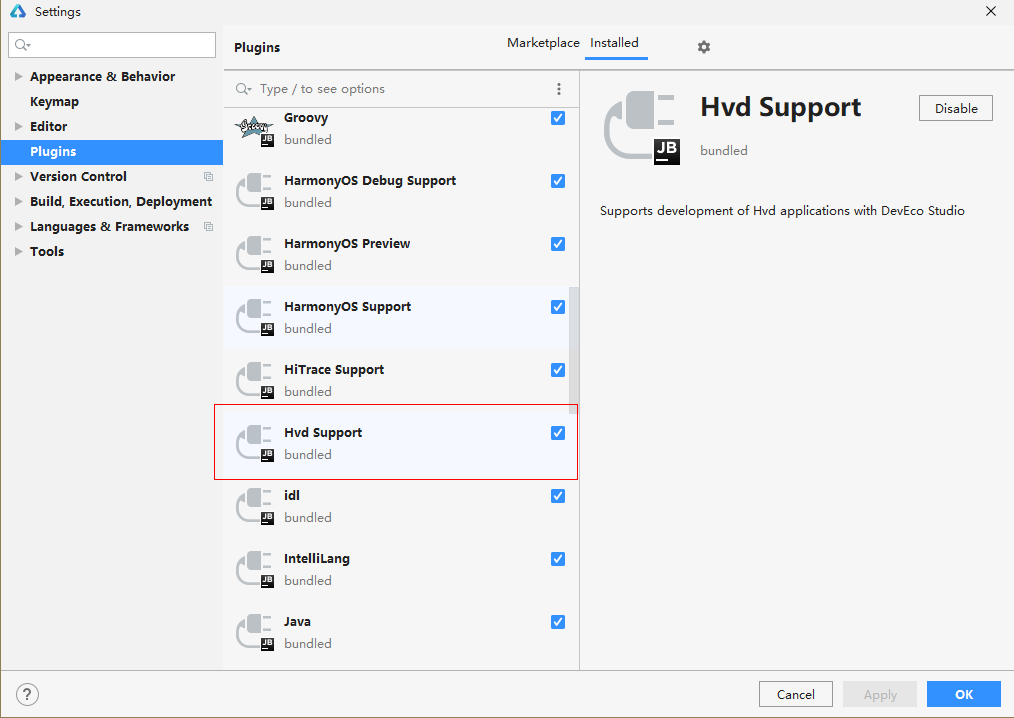
Task: Expand the Editor tree arrow
Action: tap(18, 126)
